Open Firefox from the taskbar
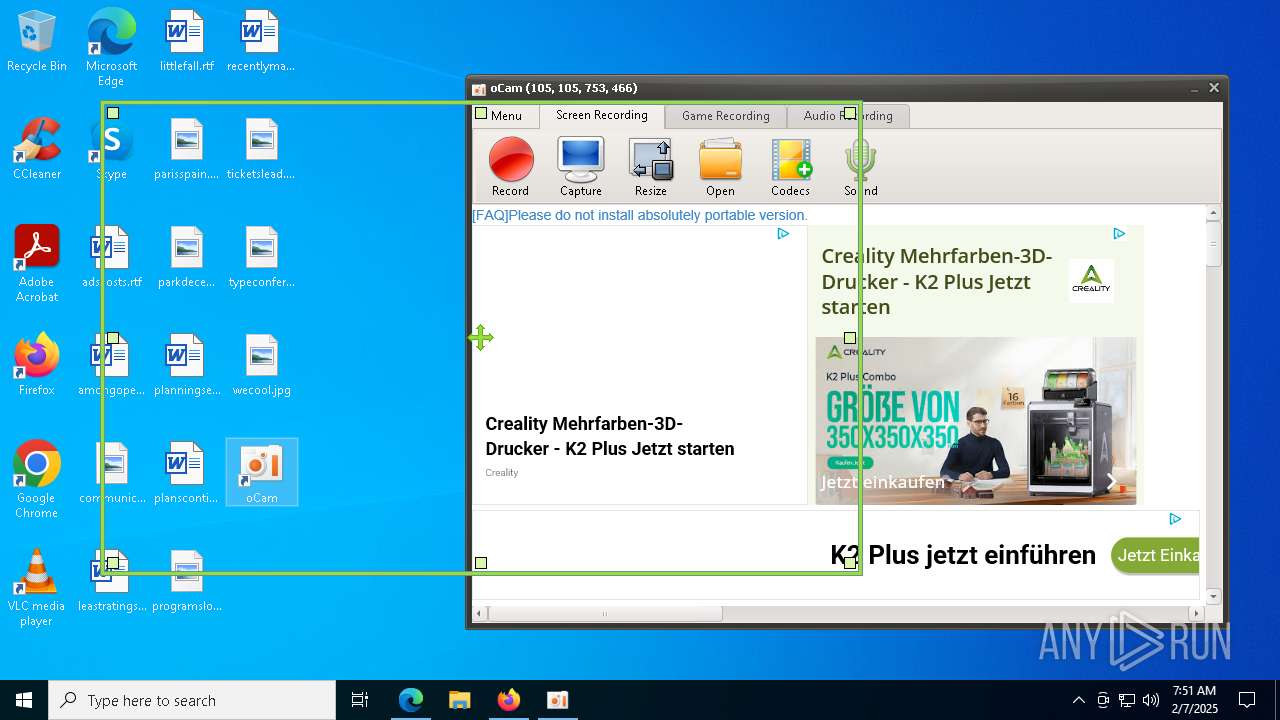Image resolution: width=1280 pixels, height=720 pixels. [508, 700]
